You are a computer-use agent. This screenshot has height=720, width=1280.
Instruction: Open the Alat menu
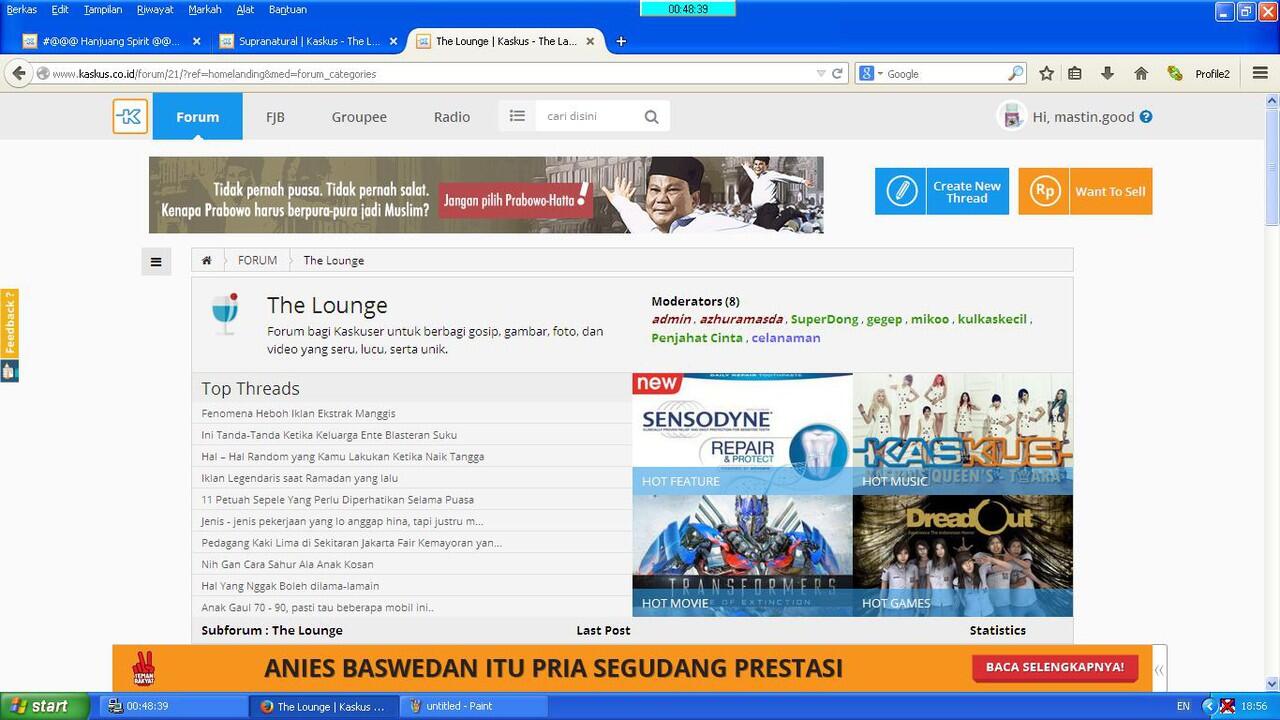point(245,9)
